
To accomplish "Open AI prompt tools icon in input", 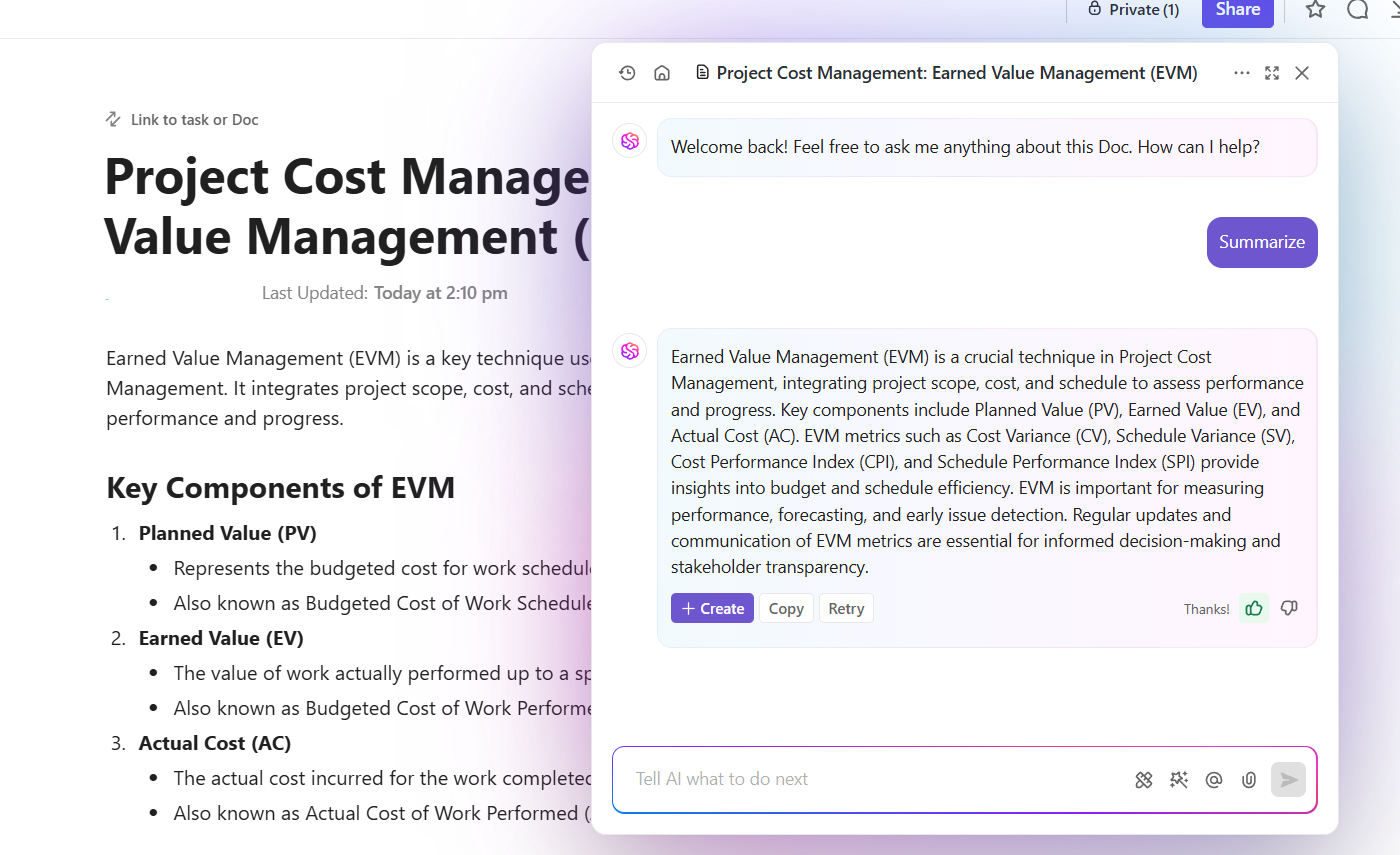I will coord(1144,780).
